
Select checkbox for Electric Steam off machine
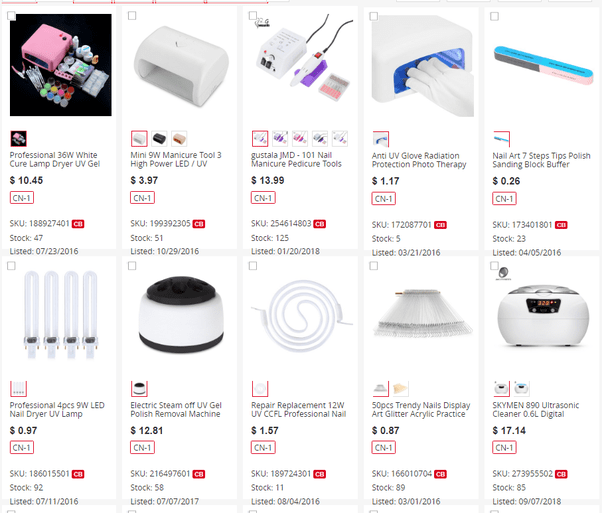coord(132,266)
